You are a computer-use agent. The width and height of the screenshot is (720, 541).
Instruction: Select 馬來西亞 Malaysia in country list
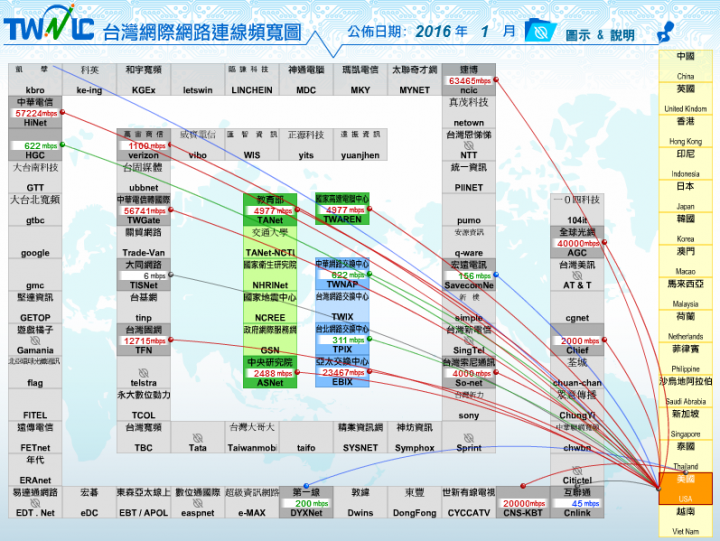(685, 294)
